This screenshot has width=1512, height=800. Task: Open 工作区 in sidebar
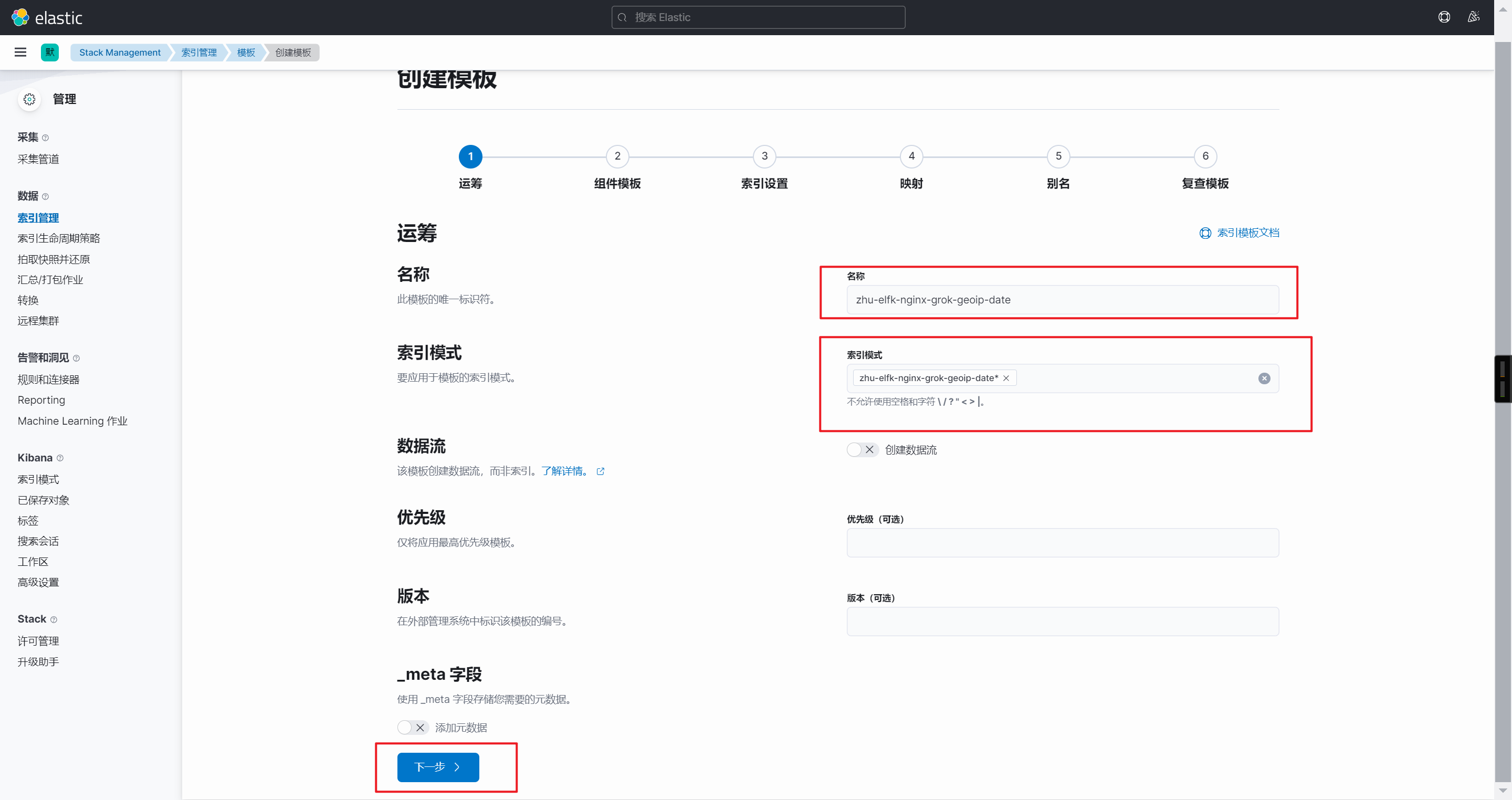pos(33,562)
